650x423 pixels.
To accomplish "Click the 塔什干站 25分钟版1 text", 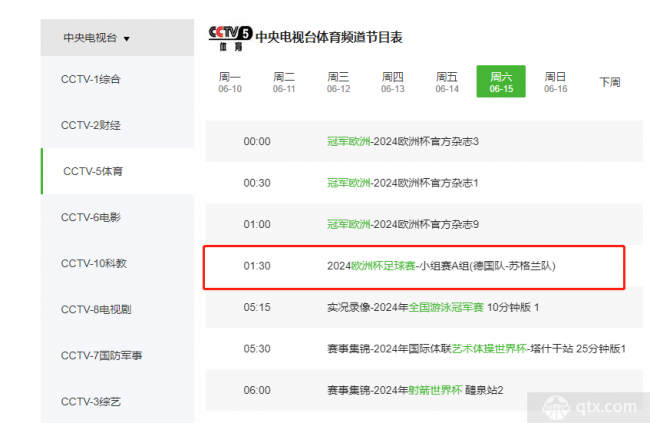I will 578,349.
